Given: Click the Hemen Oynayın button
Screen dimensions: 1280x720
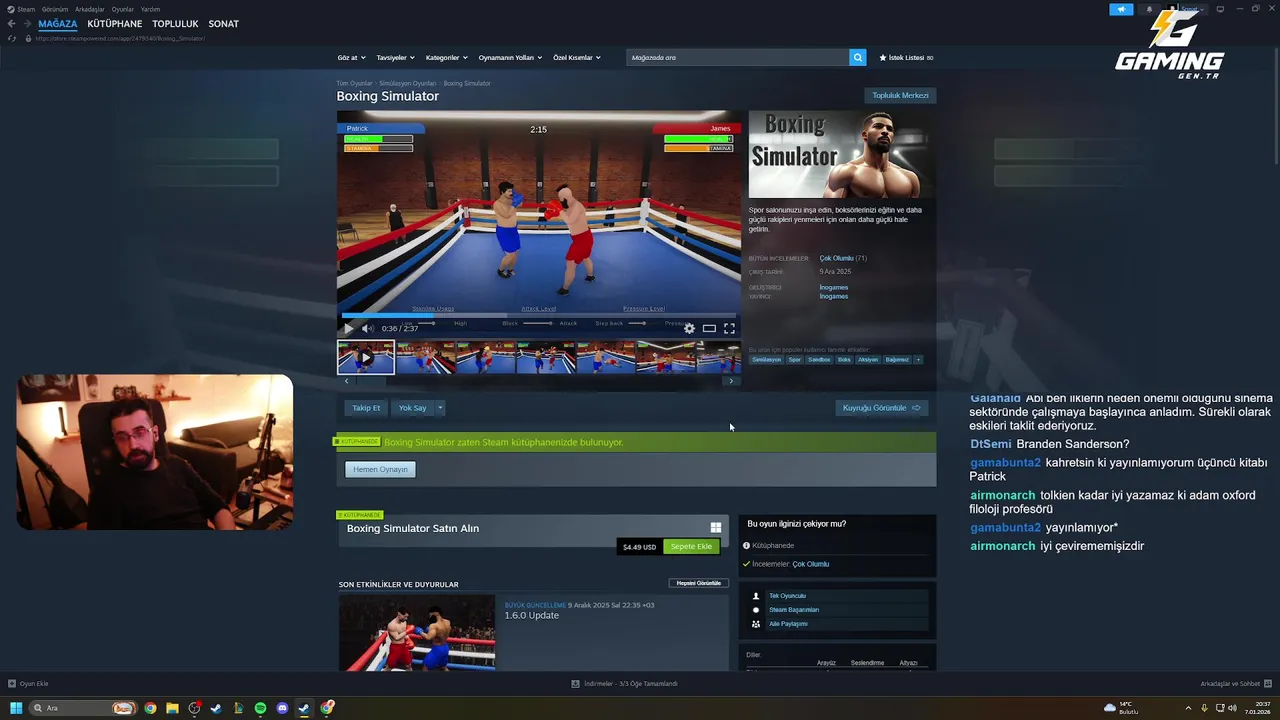Looking at the screenshot, I should (x=380, y=469).
